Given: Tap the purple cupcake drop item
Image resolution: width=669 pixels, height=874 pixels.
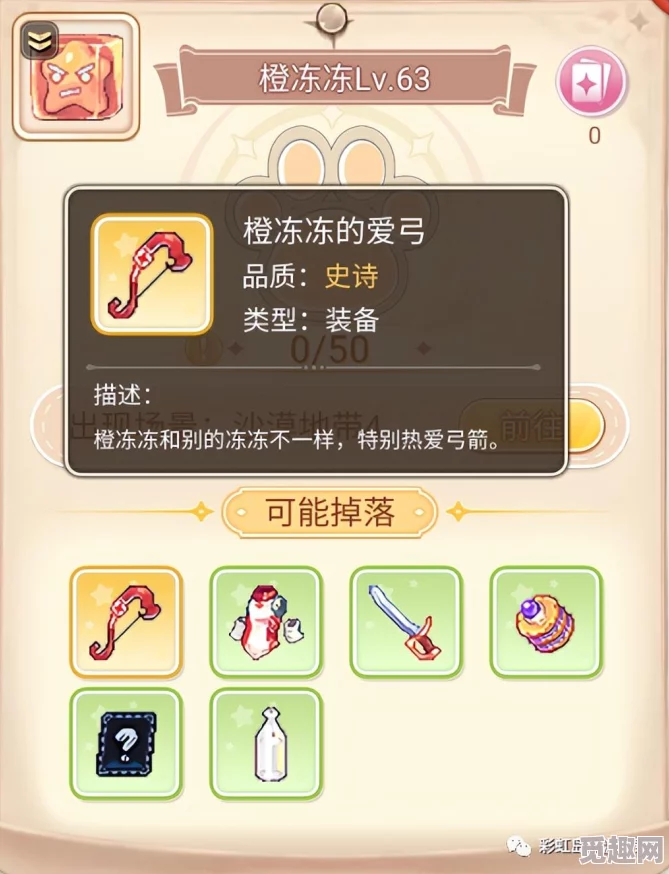Looking at the screenshot, I should (x=546, y=623).
